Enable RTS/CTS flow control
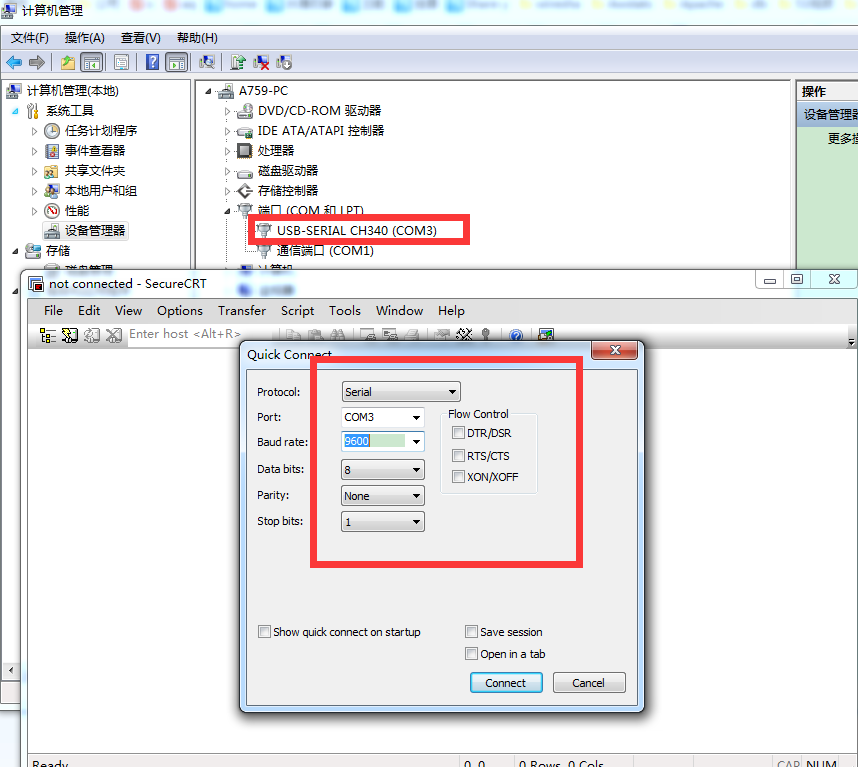The width and height of the screenshot is (858, 767). (458, 455)
